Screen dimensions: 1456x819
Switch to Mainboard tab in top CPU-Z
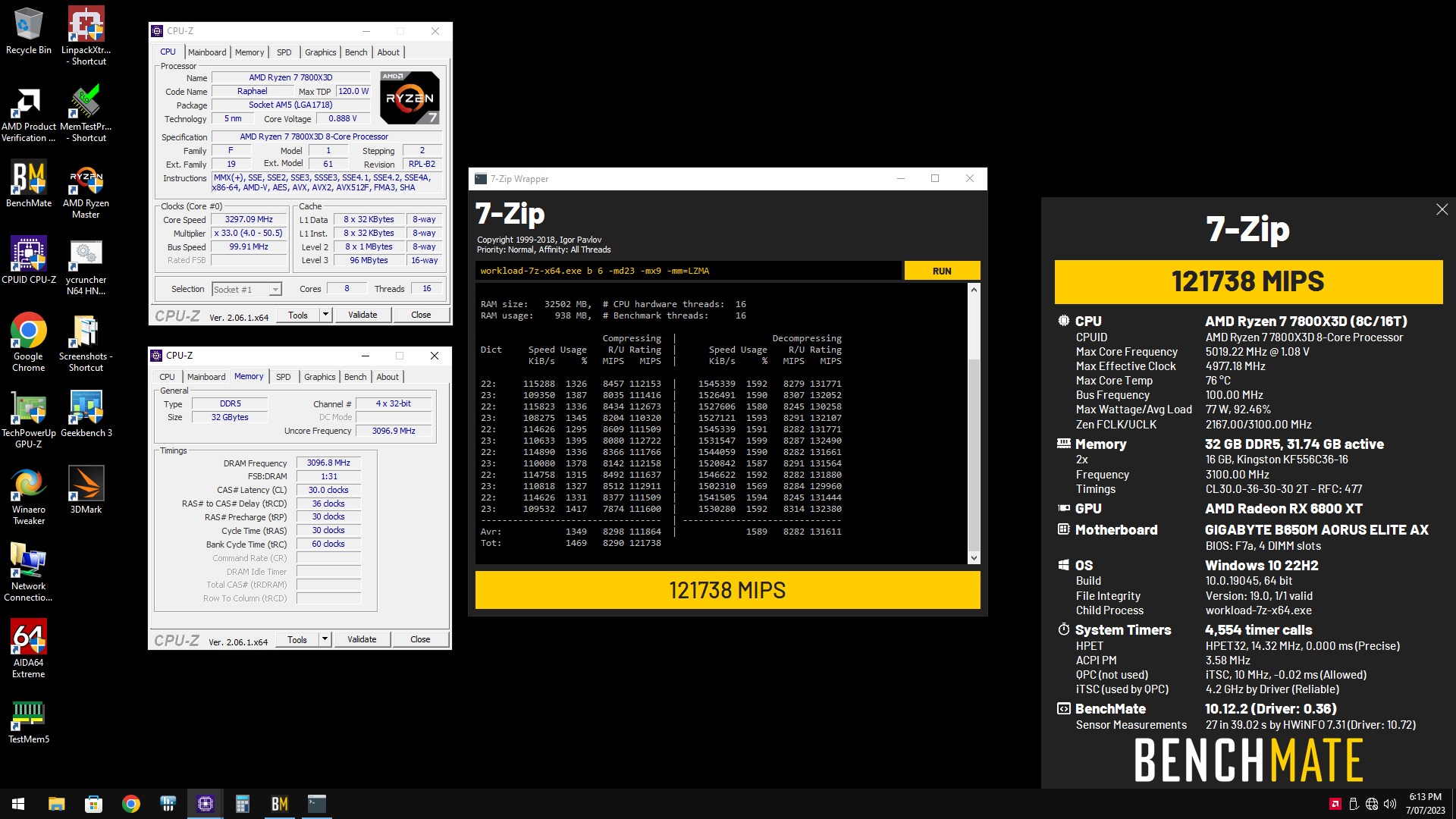click(207, 52)
